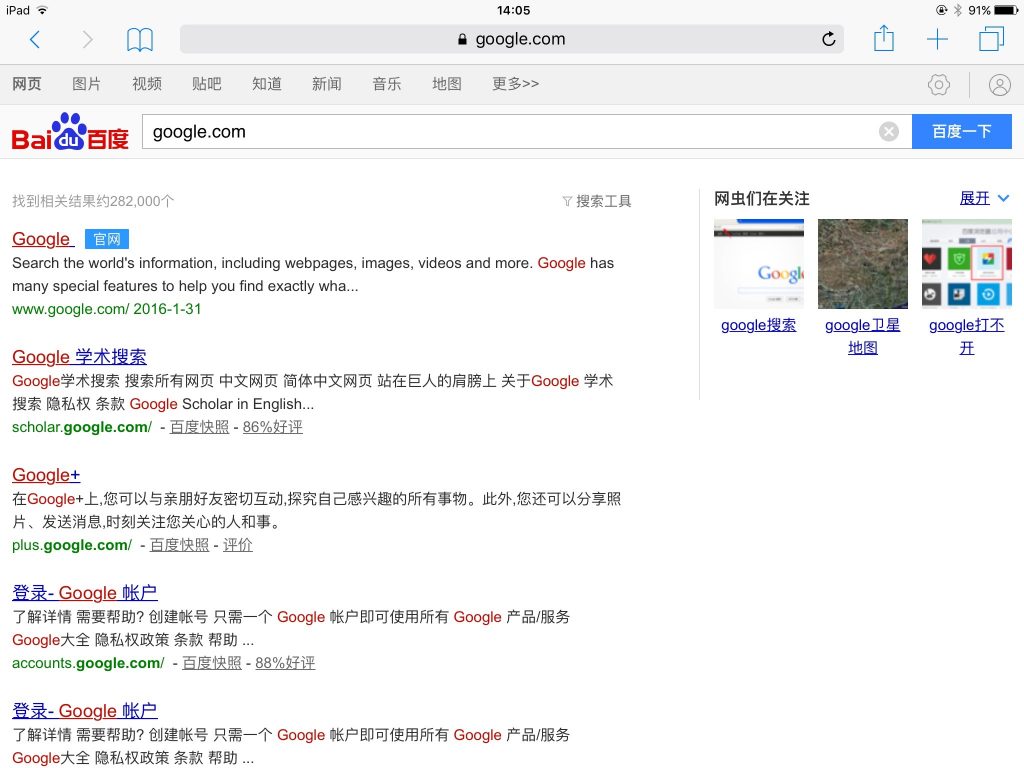Open accounts.google.com/ URL
Viewport: 1024px width, 768px height.
pos(88,664)
